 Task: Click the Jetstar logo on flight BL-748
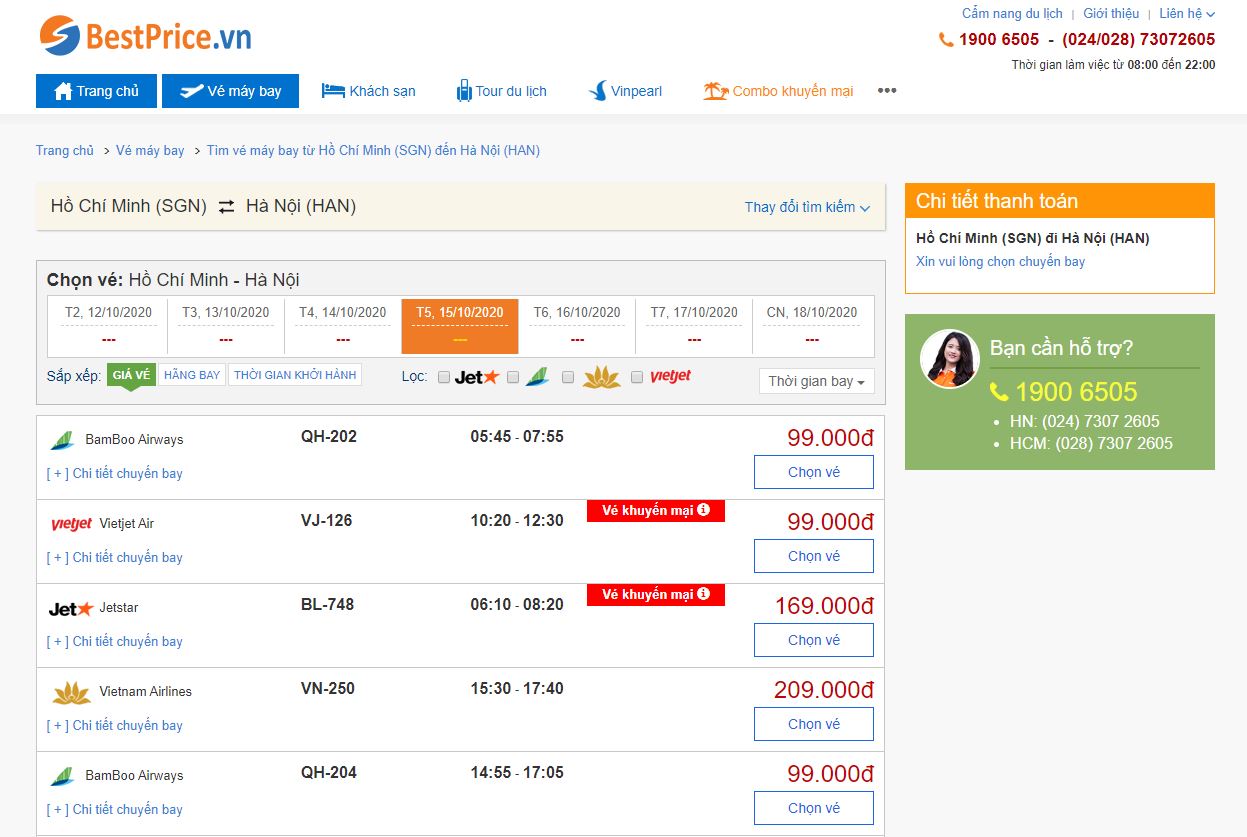71,608
